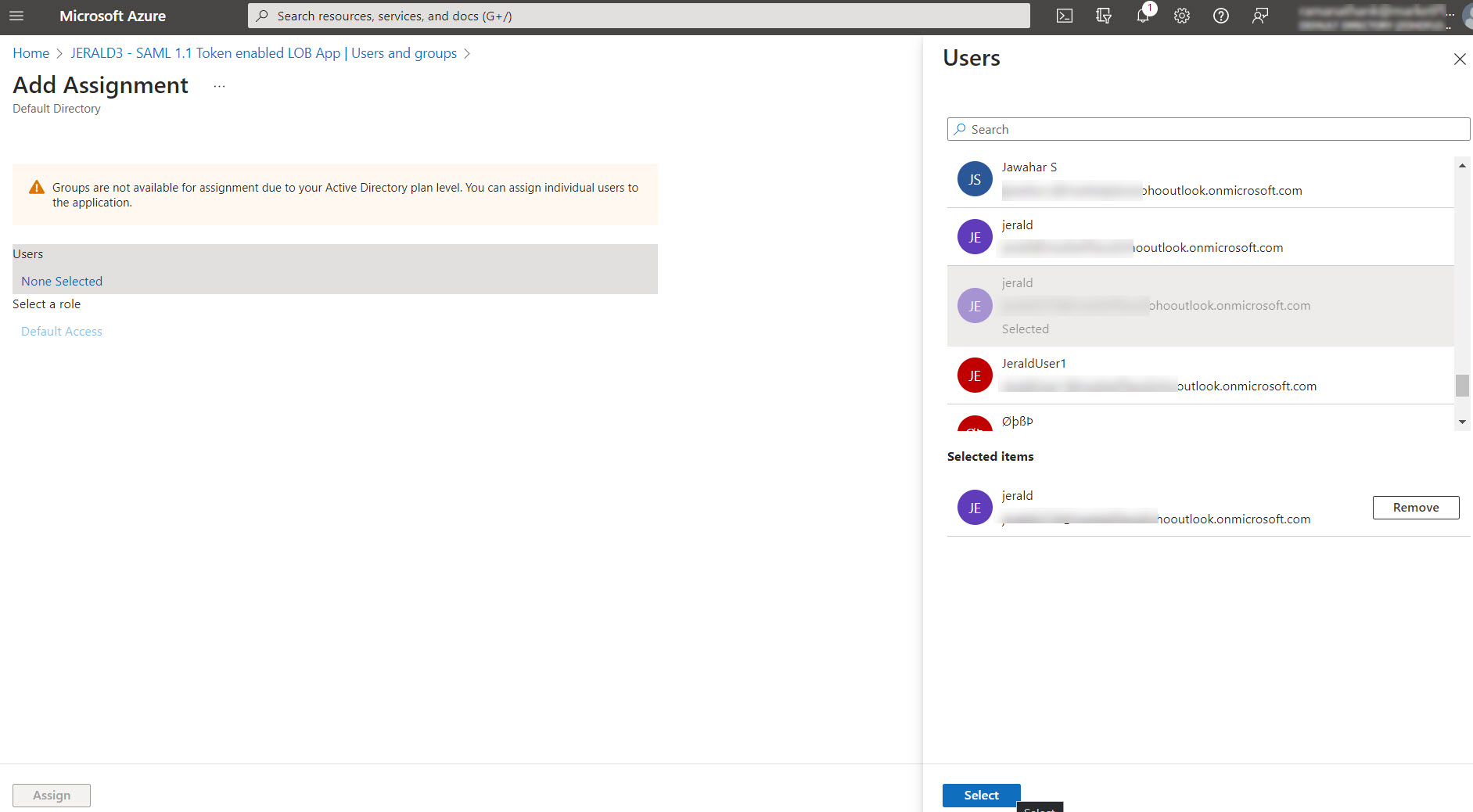This screenshot has height=812, width=1473.
Task: Click the already Selected jerald row
Action: pyautogui.click(x=1200, y=306)
